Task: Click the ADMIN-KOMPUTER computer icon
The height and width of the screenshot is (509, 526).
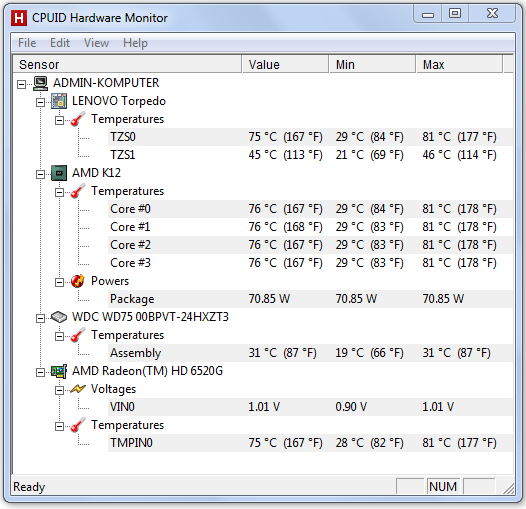Action: (41, 83)
